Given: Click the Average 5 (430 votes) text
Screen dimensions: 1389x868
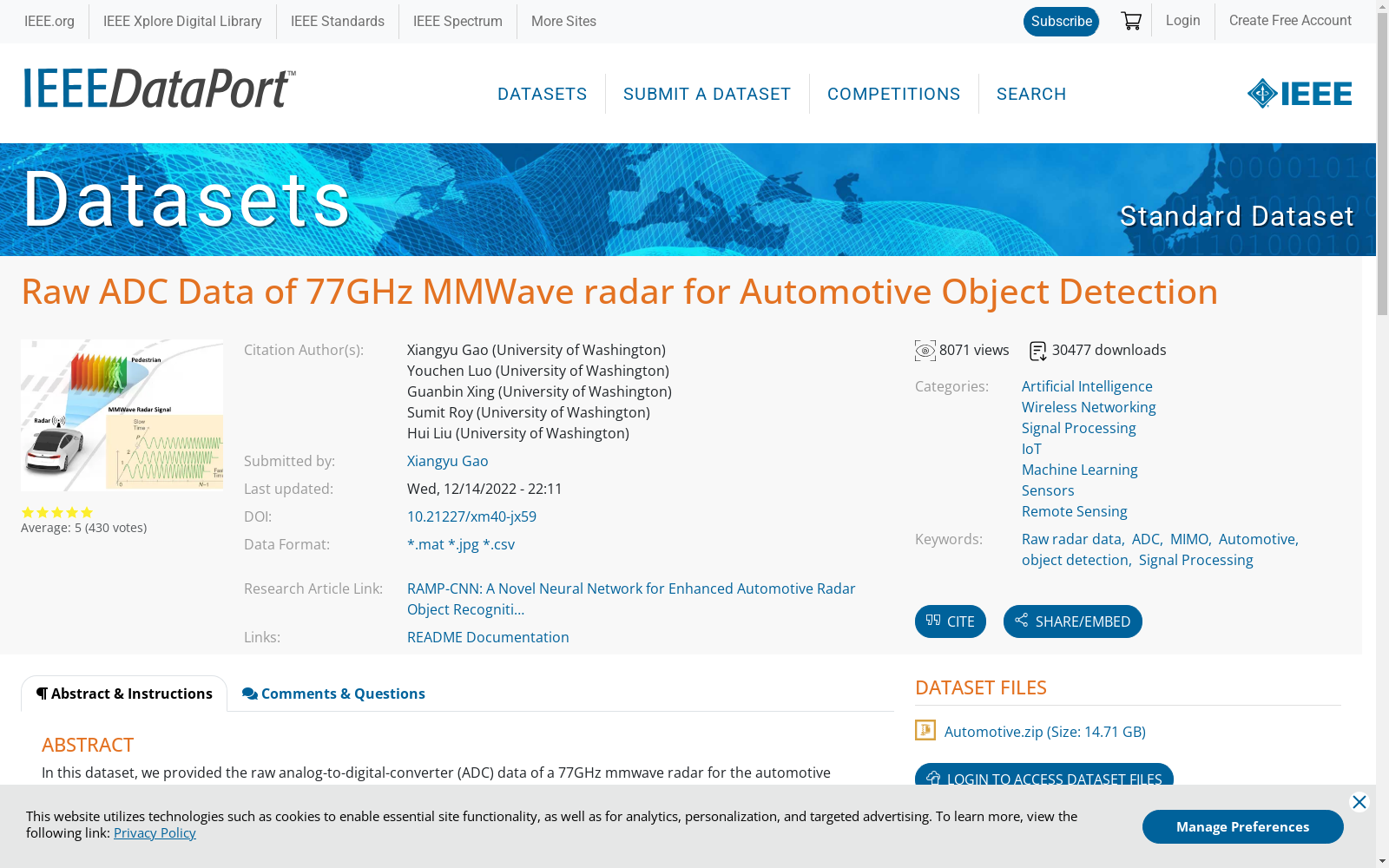Looking at the screenshot, I should pos(84,528).
